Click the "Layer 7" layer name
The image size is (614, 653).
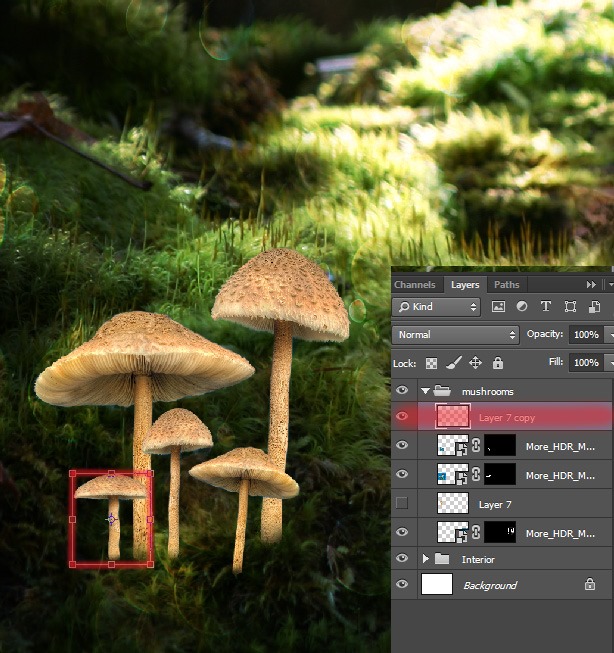tap(495, 505)
